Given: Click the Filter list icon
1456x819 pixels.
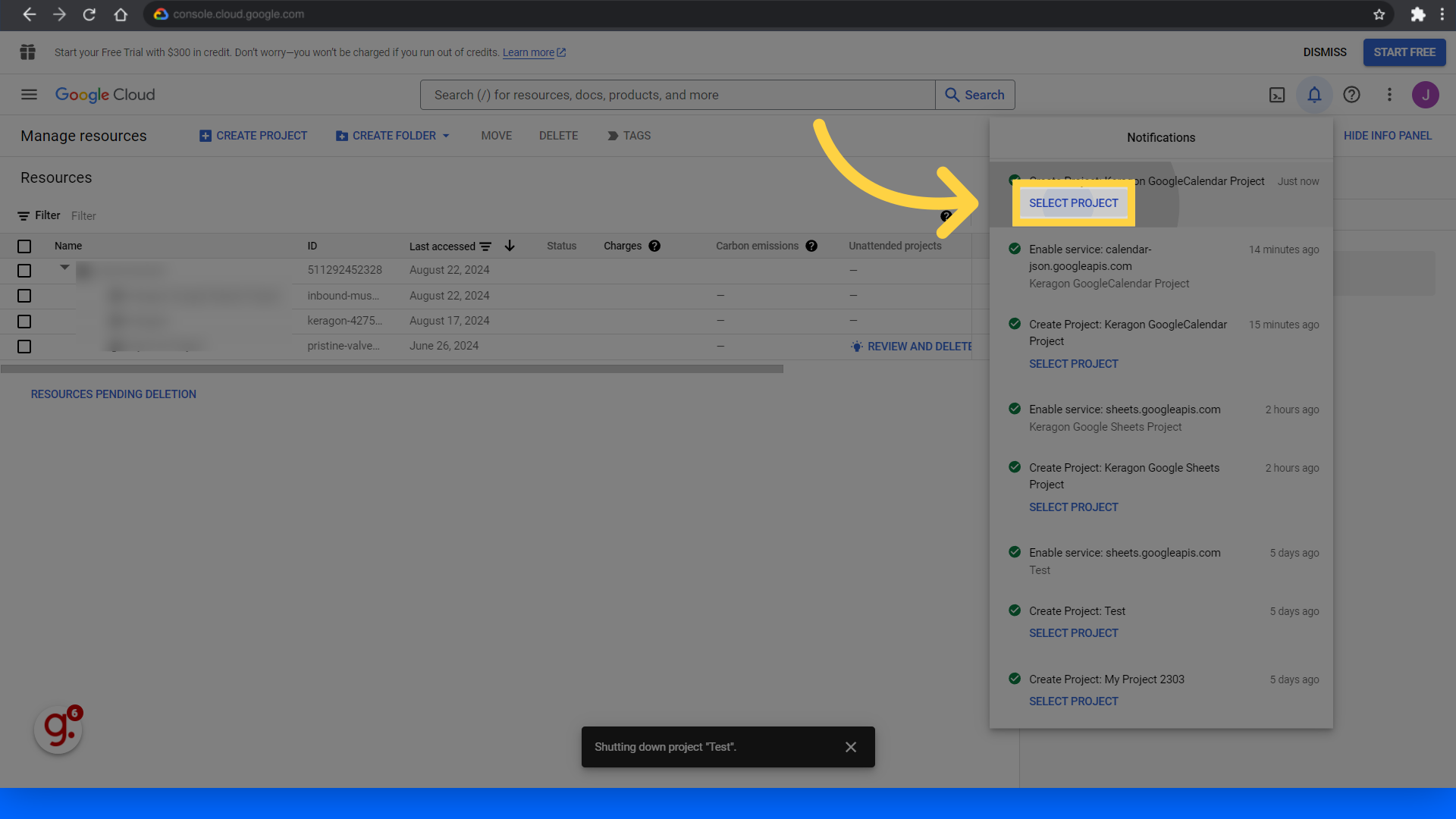Looking at the screenshot, I should [x=24, y=216].
